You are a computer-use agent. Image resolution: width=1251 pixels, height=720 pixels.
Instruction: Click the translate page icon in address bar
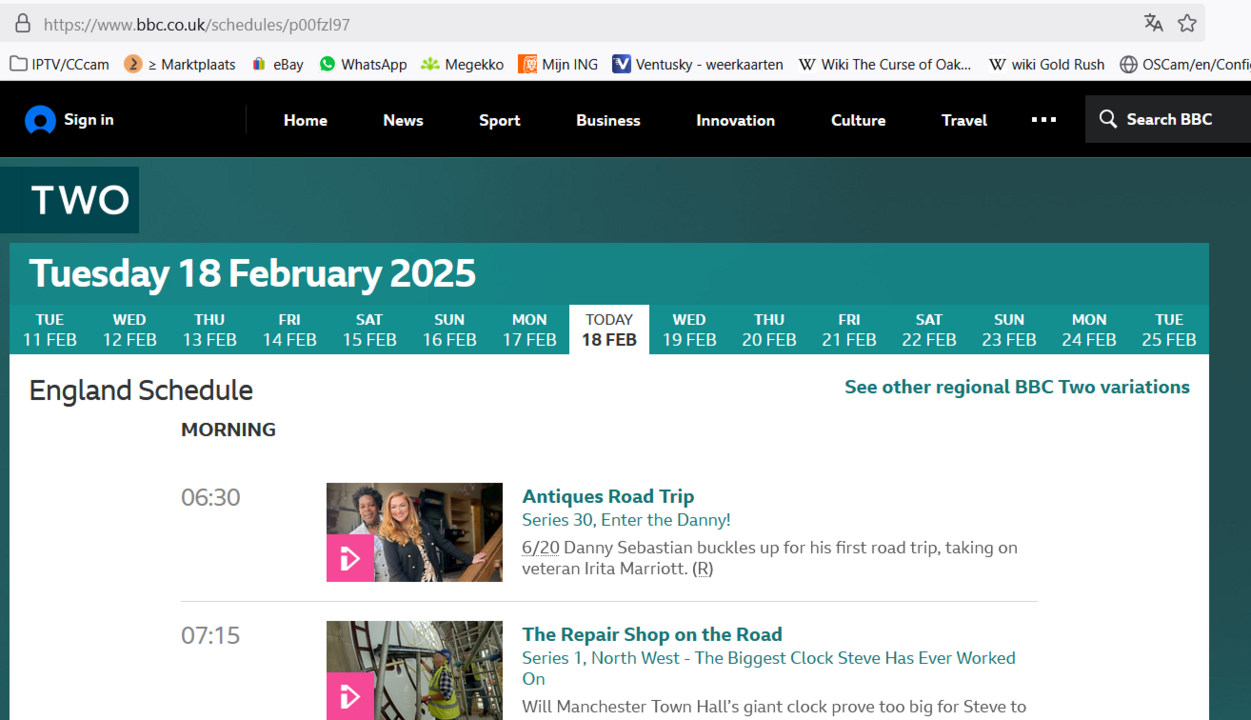(1153, 23)
